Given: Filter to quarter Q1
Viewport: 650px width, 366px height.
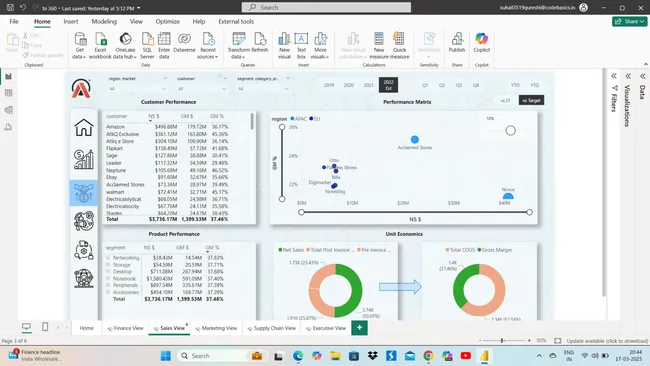Looking at the screenshot, I should point(425,85).
